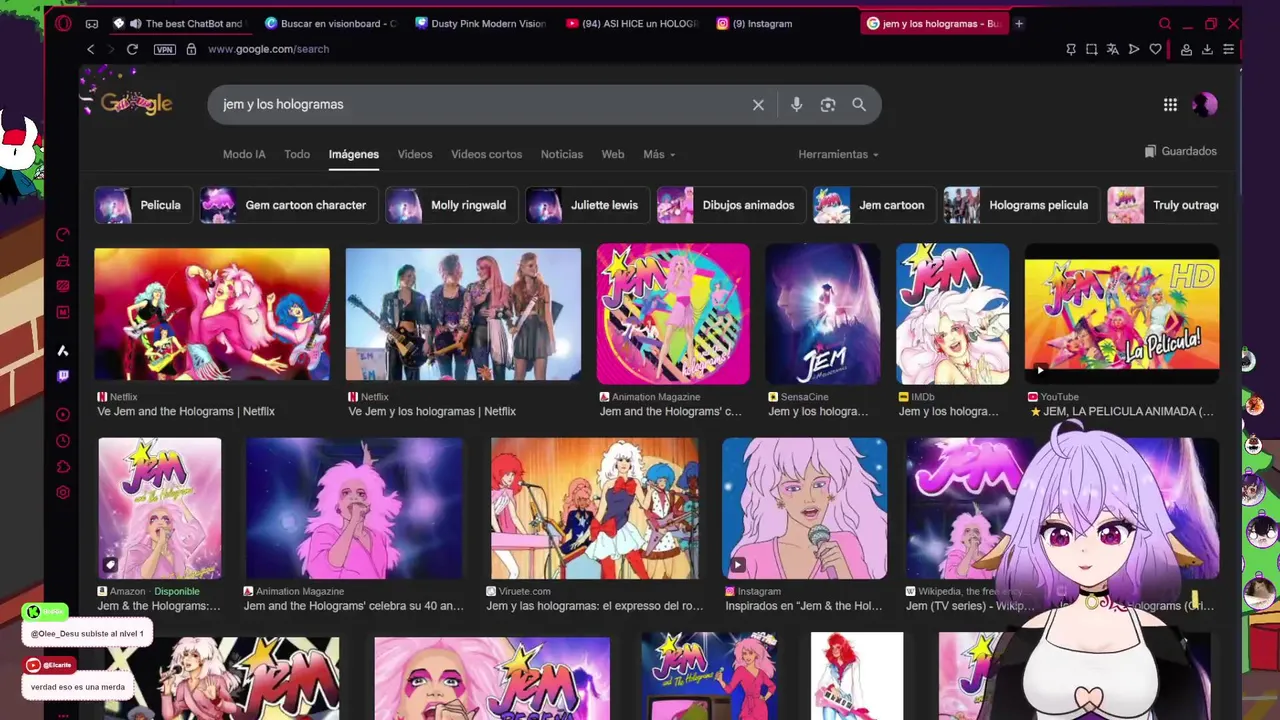
Task: Open Player sidebar icon
Action: 63,415
